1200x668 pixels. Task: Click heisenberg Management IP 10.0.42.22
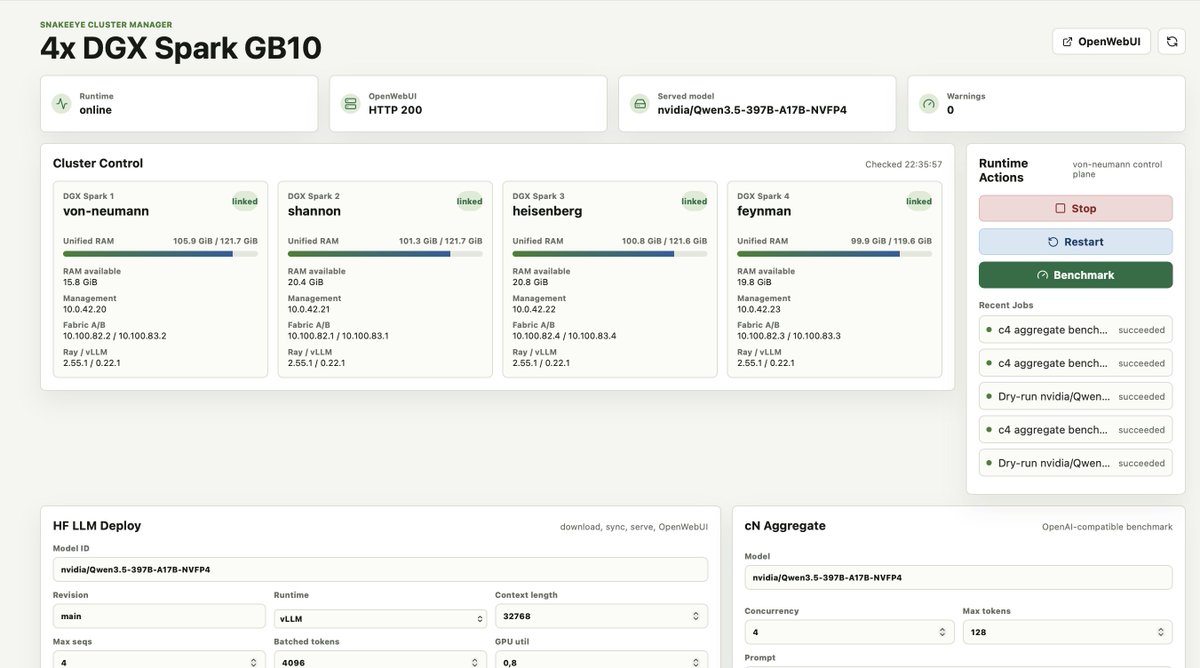pos(535,309)
